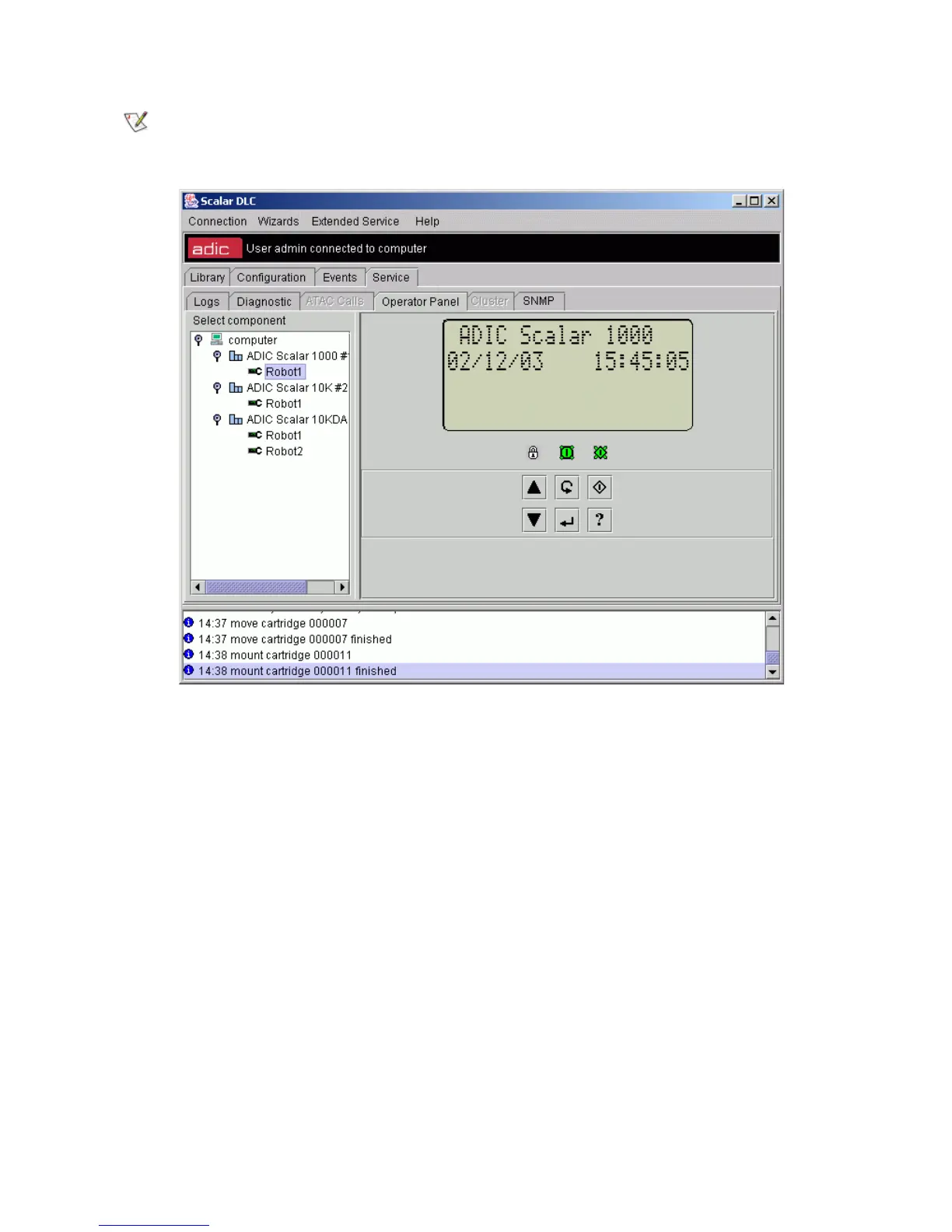Select Robot1 under ADIC Scalar 10K #2
The image size is (952, 1232).
[284, 404]
